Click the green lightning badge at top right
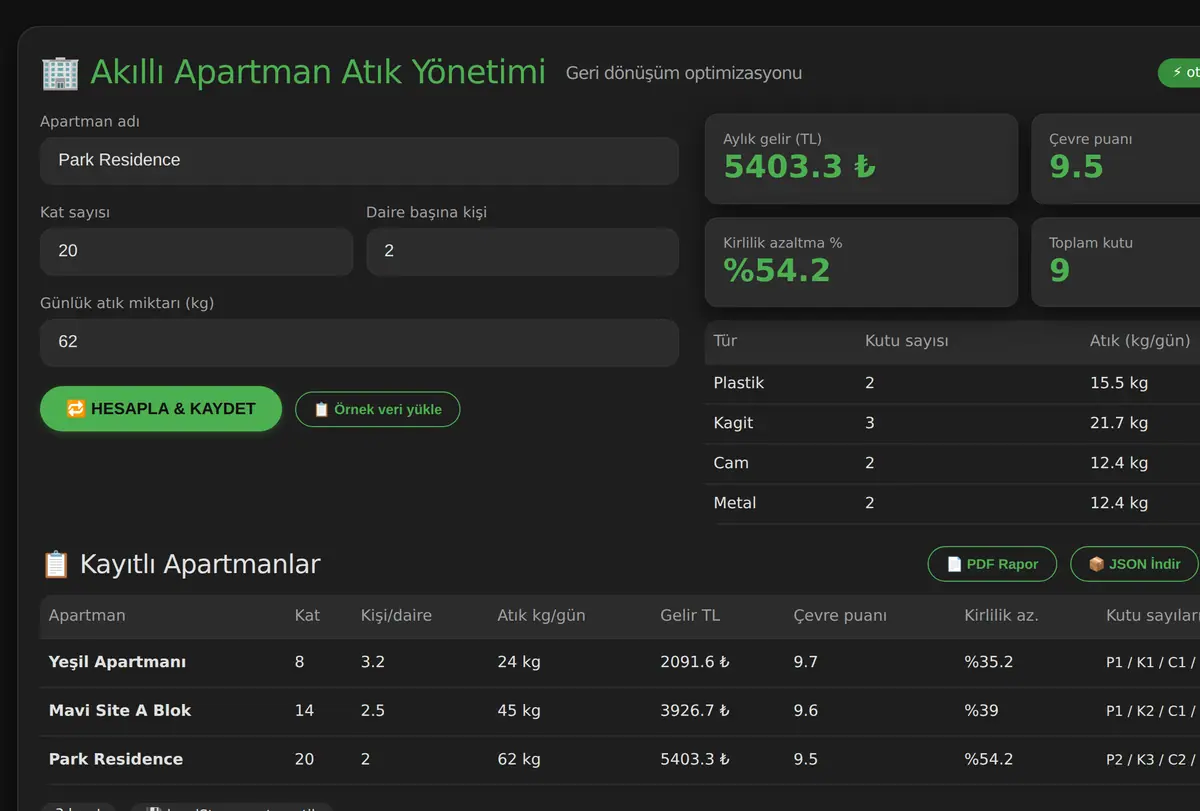 [x=1179, y=73]
